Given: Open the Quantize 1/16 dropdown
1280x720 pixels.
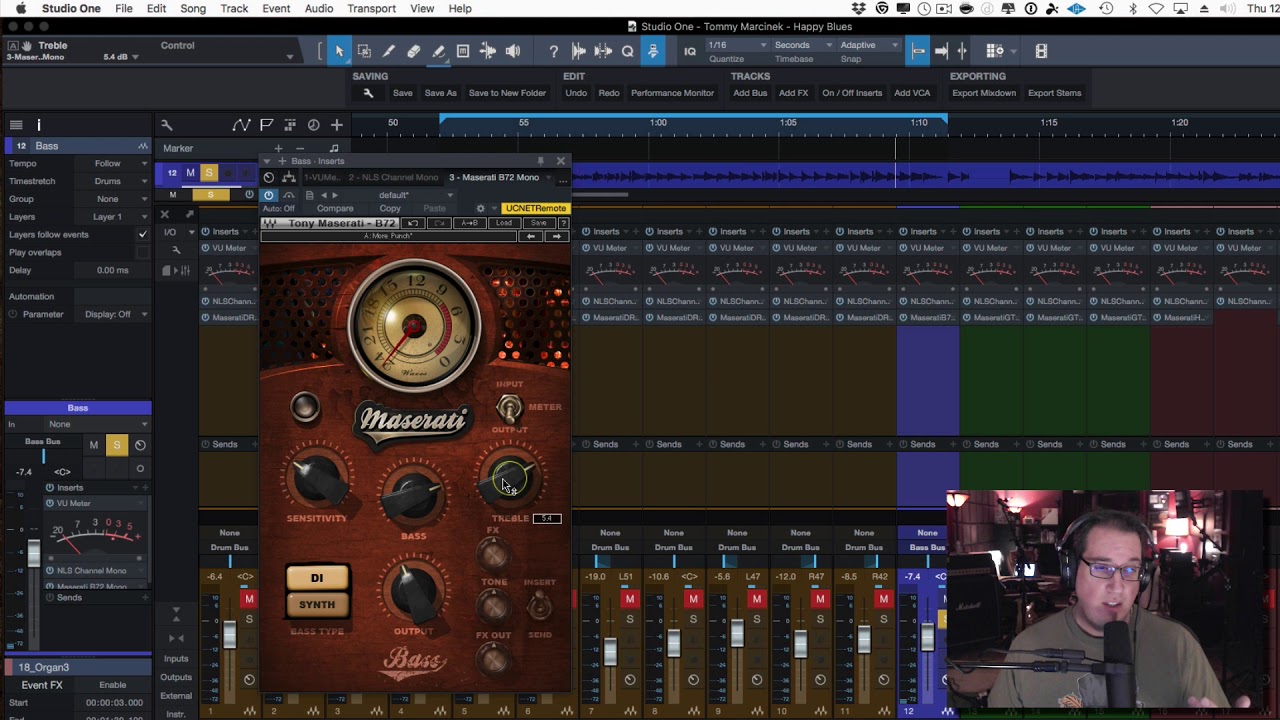Looking at the screenshot, I should click(x=737, y=45).
